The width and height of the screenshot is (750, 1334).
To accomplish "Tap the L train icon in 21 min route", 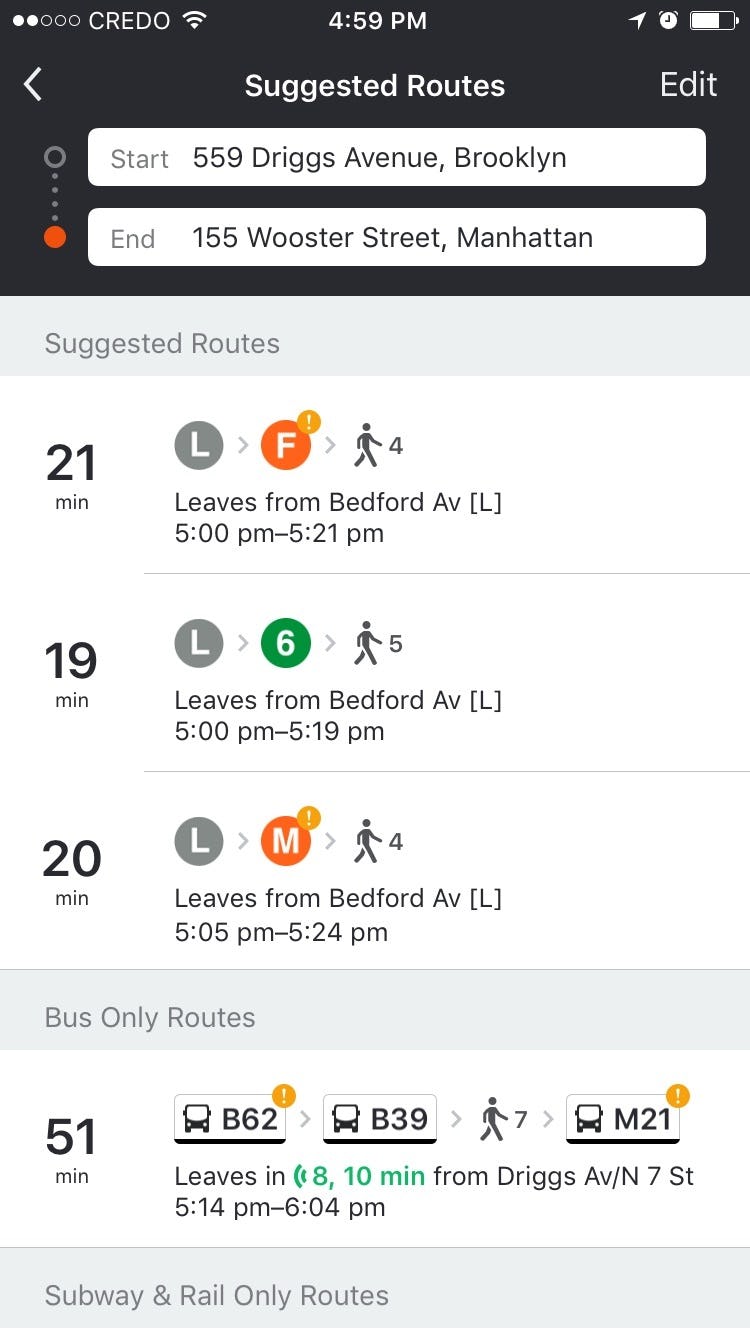I will (x=200, y=445).
